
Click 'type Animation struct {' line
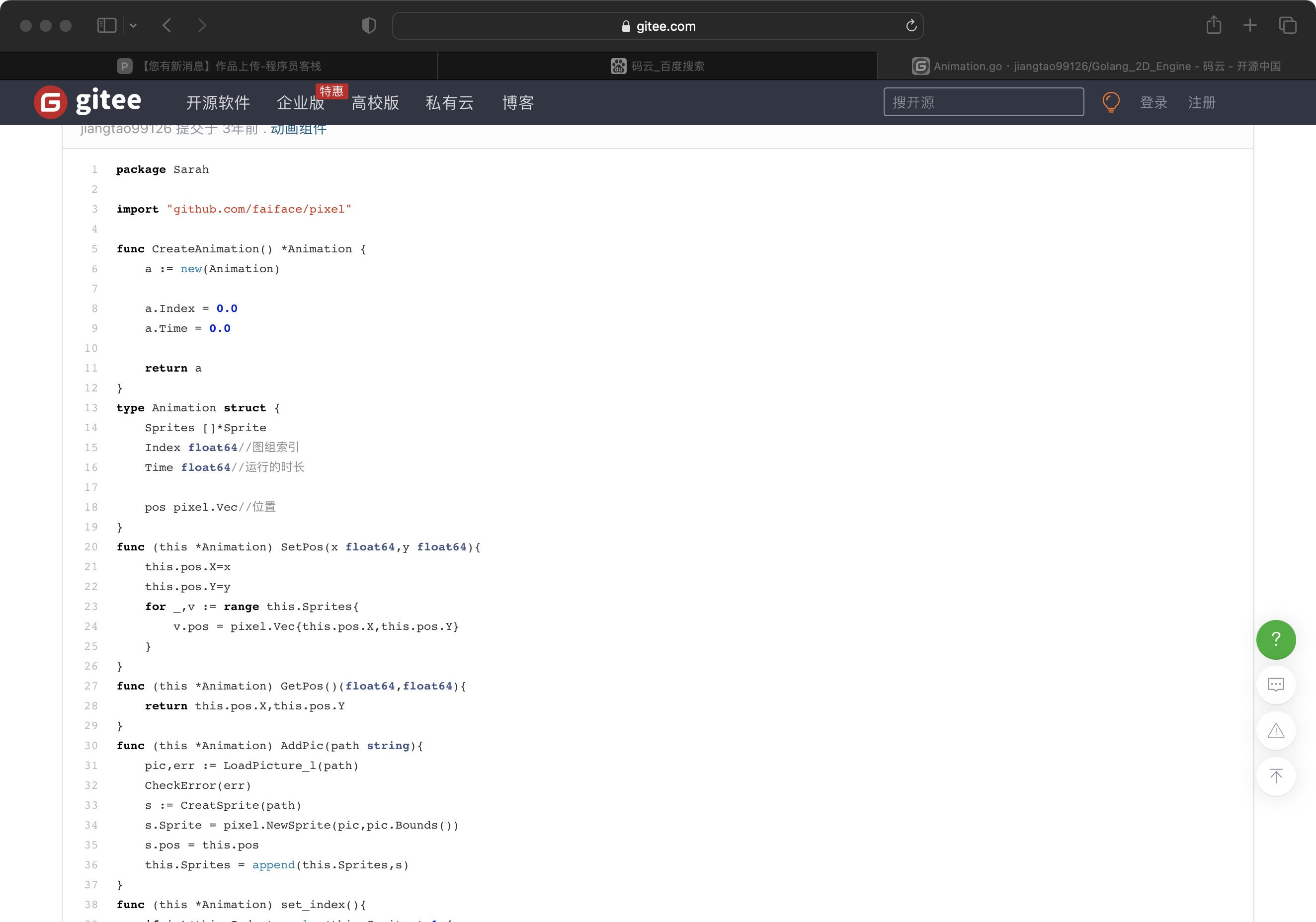(x=198, y=408)
